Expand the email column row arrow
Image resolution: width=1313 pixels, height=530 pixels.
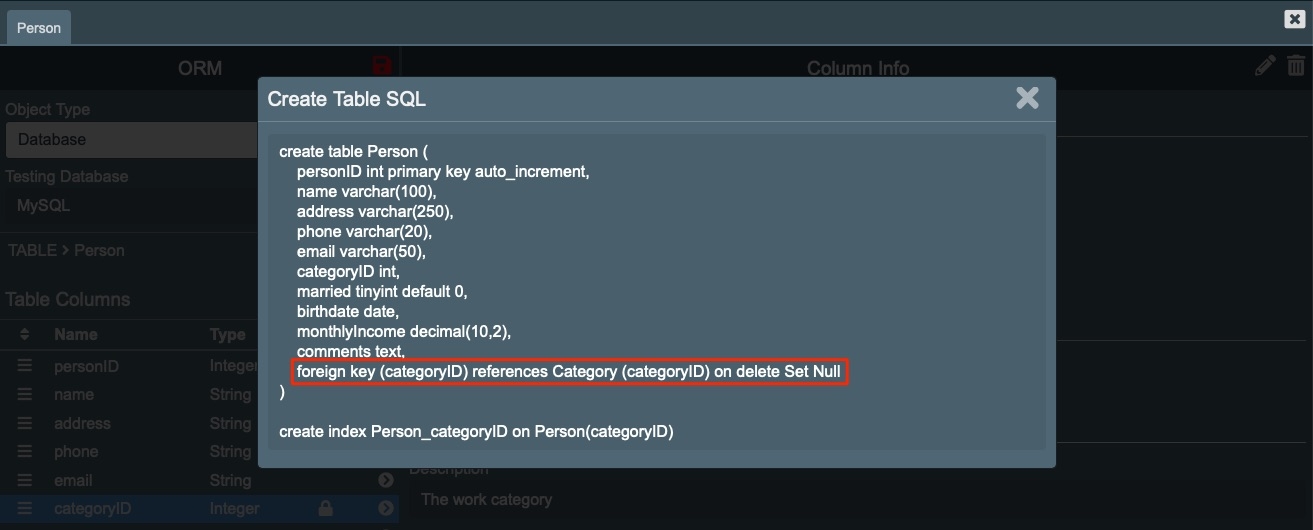386,481
